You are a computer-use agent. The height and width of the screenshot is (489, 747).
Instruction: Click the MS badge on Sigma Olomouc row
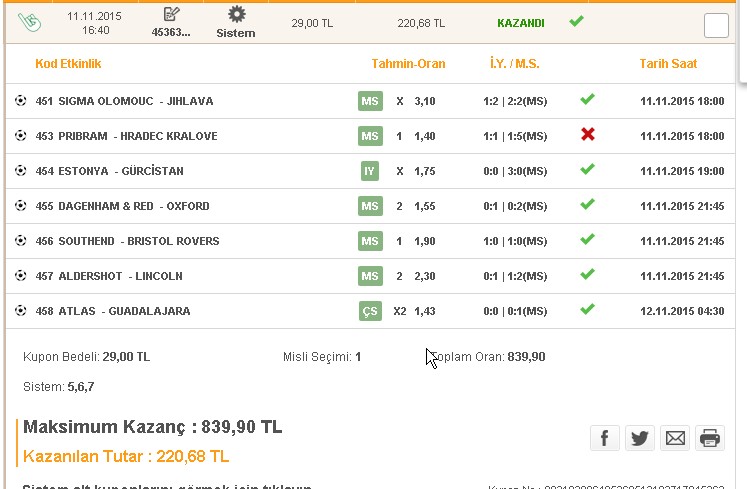click(x=370, y=101)
